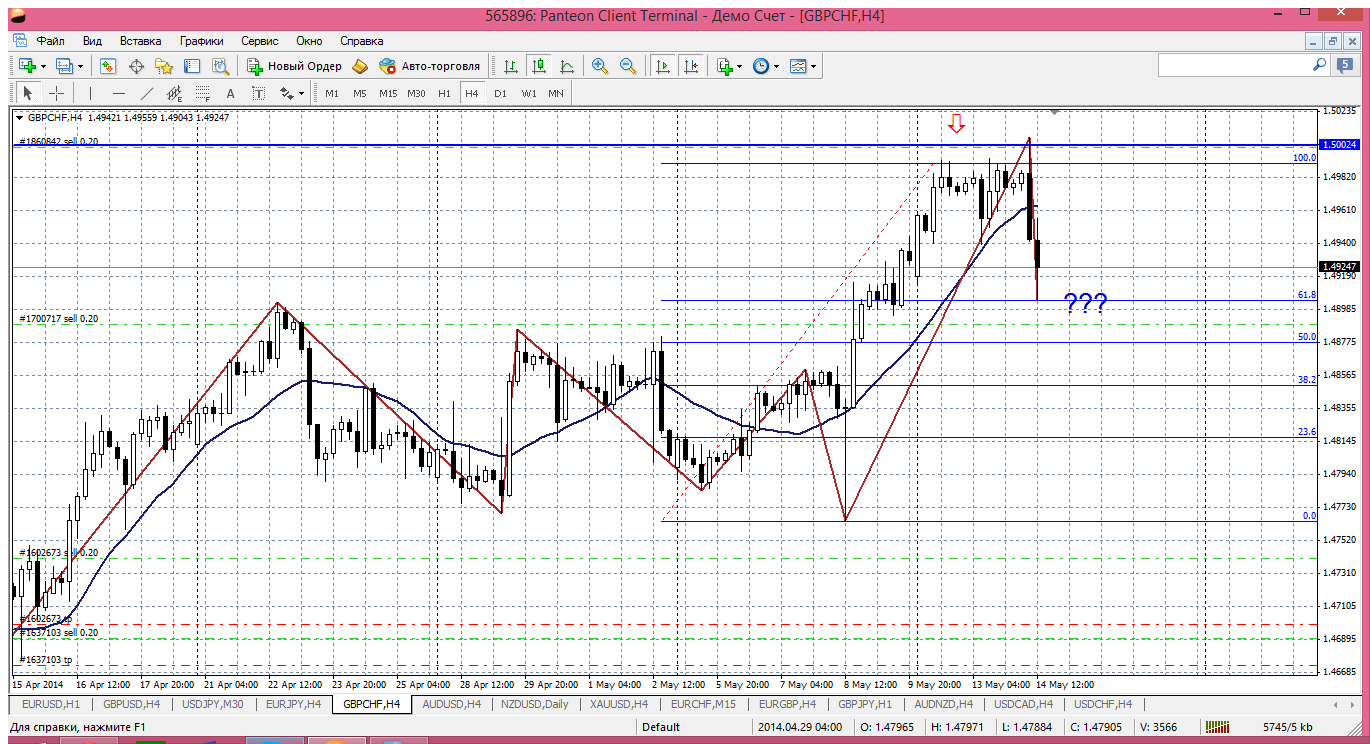Draw a trendline with the line tool
Image resolution: width=1370 pixels, height=744 pixels.
(x=147, y=93)
